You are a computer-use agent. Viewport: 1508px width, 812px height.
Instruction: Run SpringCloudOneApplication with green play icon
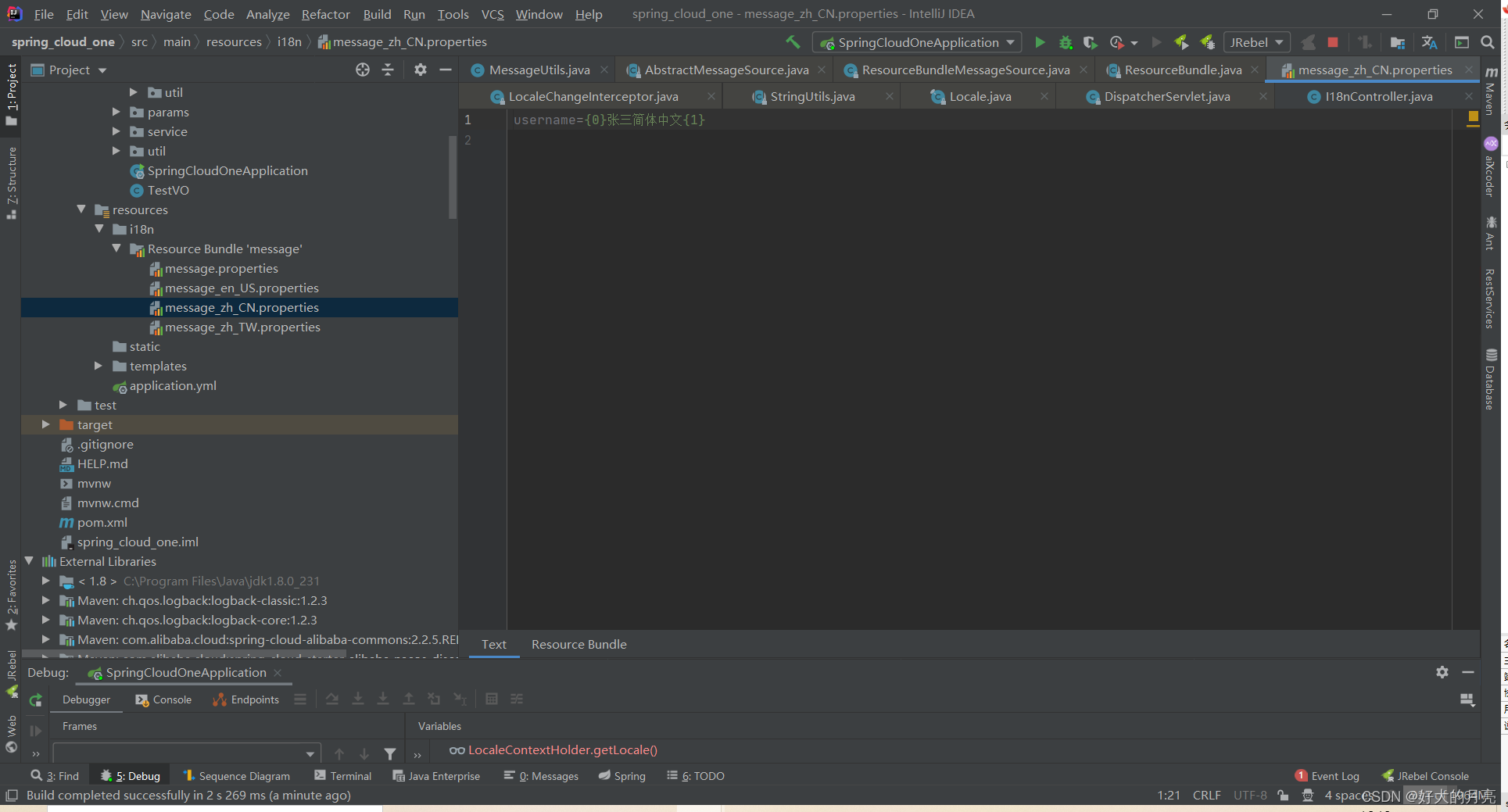tap(1040, 42)
